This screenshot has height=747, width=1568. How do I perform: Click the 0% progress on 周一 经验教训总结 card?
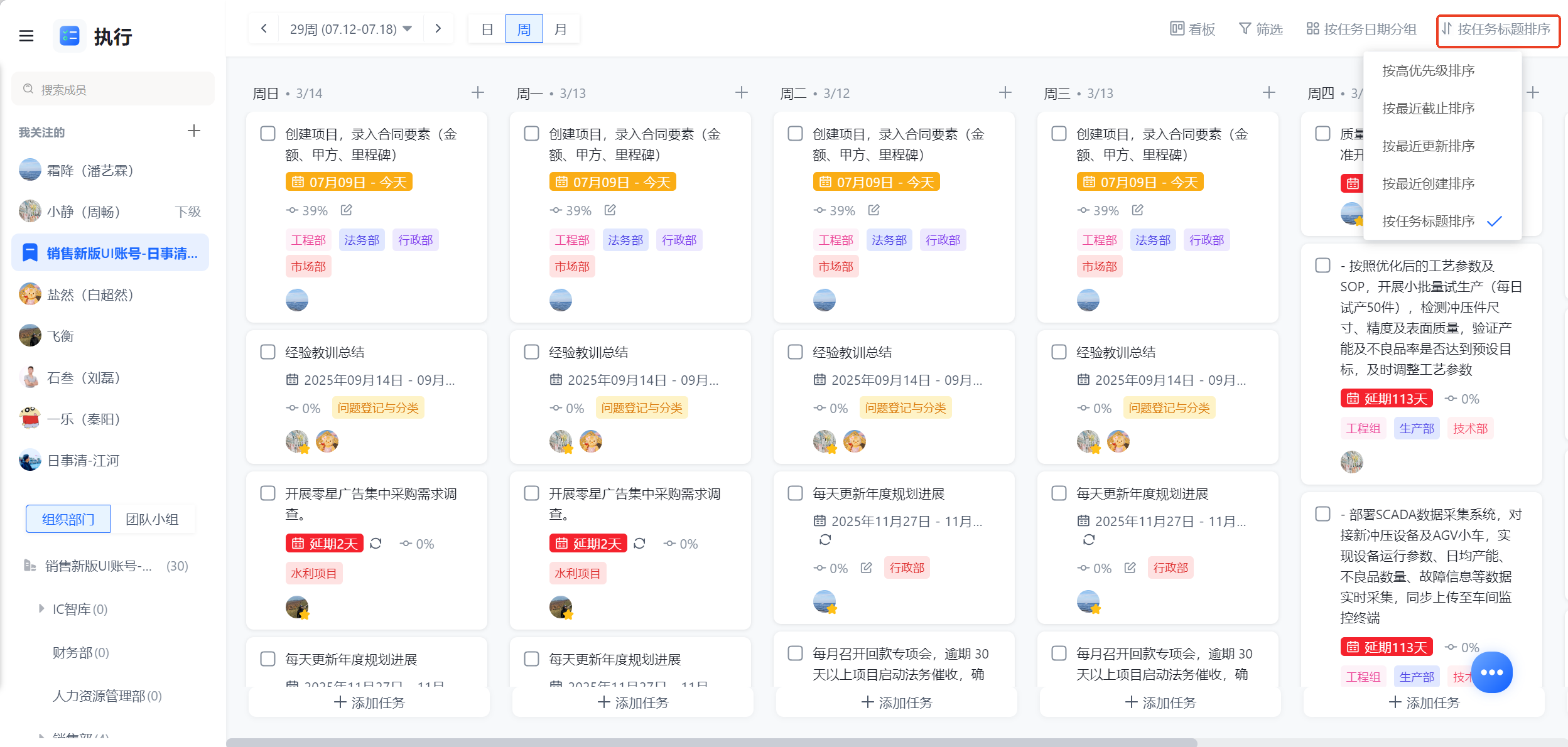[x=567, y=408]
